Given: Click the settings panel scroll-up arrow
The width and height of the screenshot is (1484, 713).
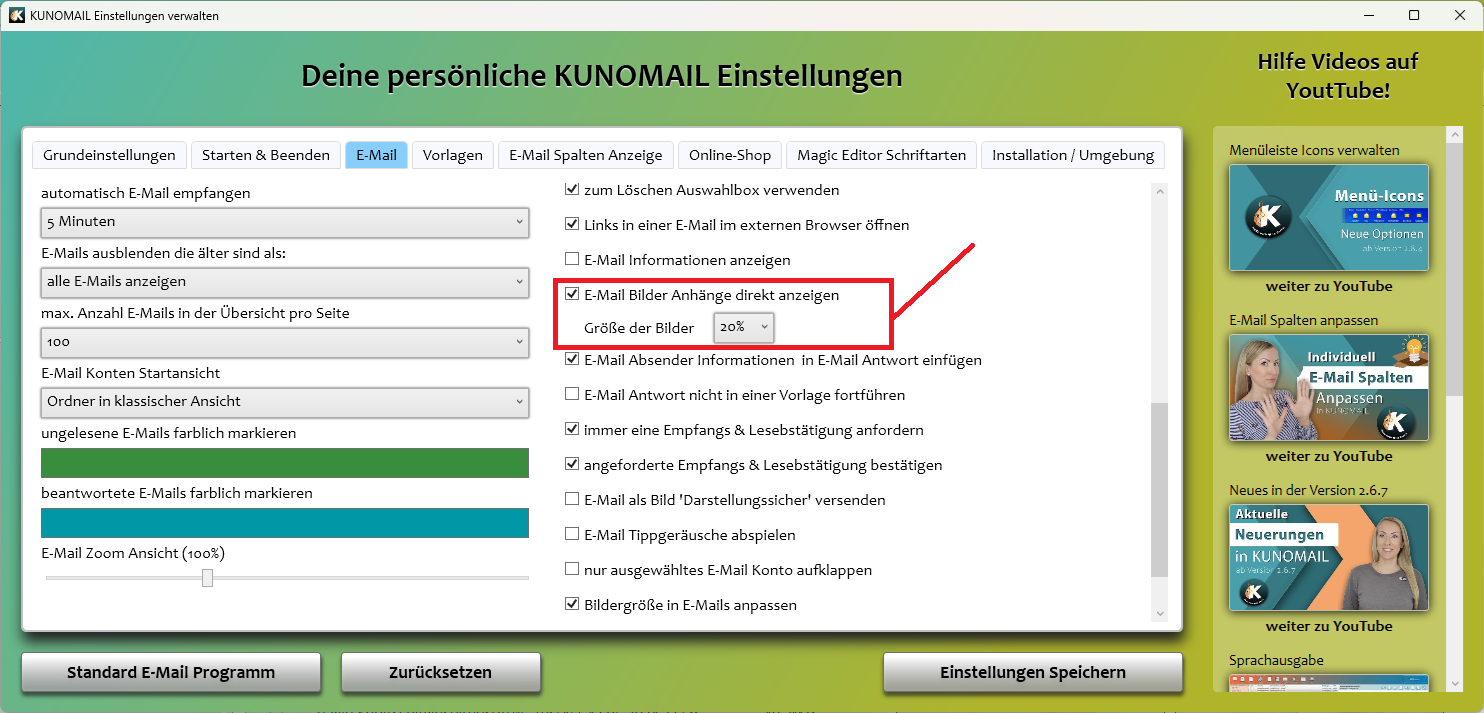Looking at the screenshot, I should (1160, 191).
